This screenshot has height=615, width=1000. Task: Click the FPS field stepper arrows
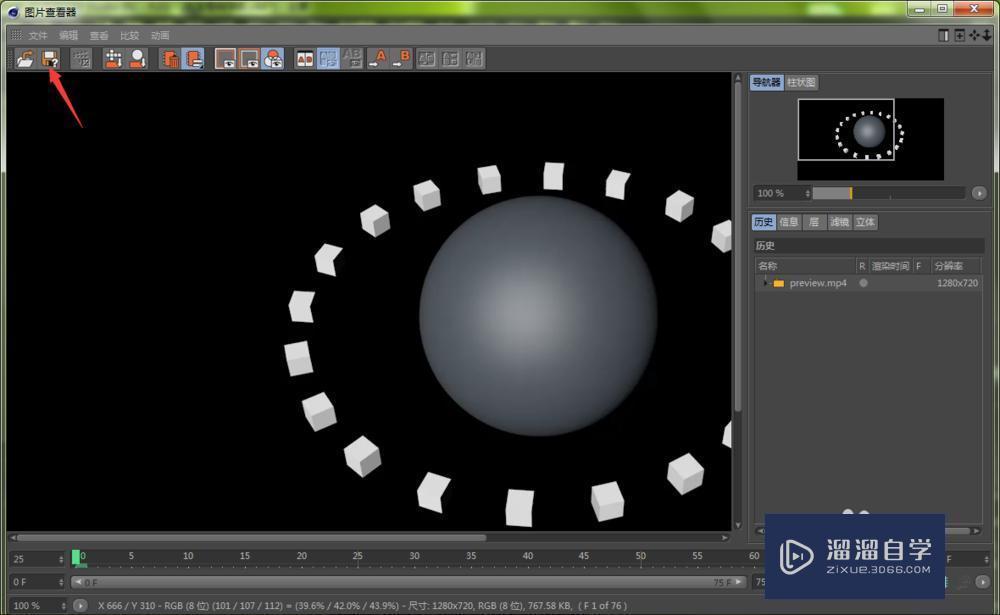click(x=61, y=559)
